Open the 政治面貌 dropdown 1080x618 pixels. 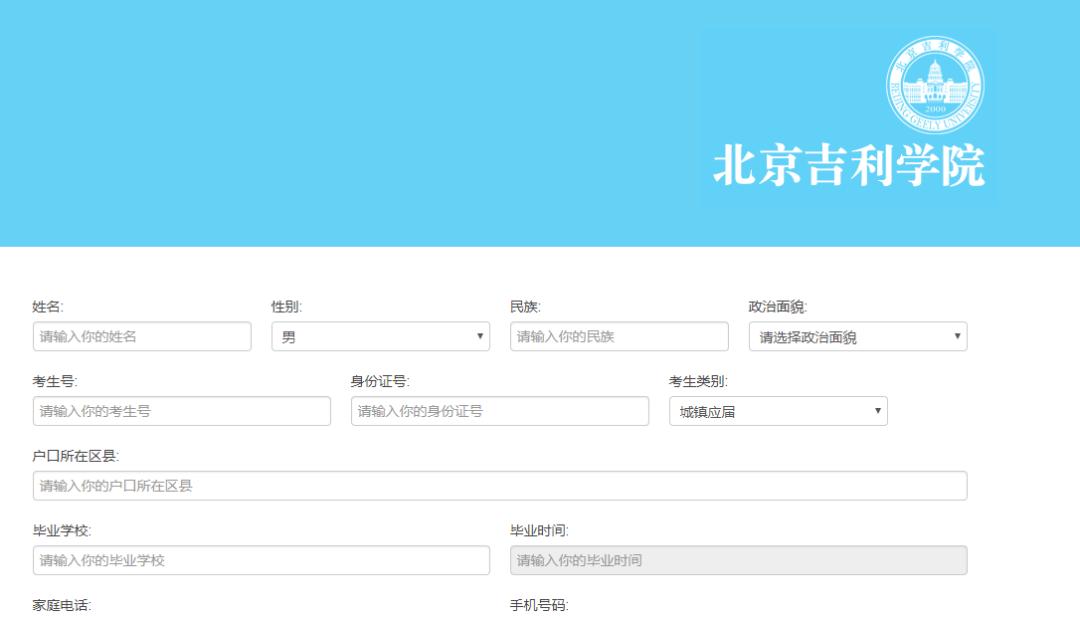pos(858,336)
